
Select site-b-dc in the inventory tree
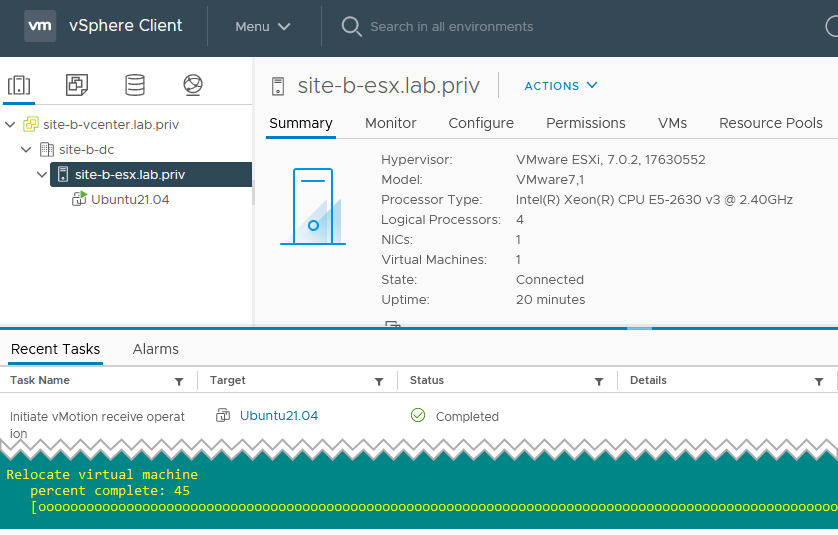tap(87, 150)
